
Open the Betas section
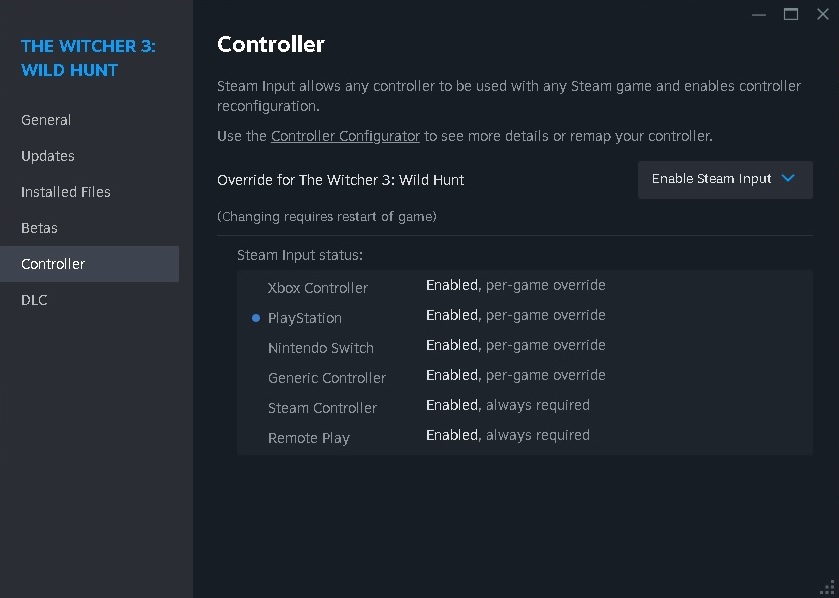click(40, 228)
